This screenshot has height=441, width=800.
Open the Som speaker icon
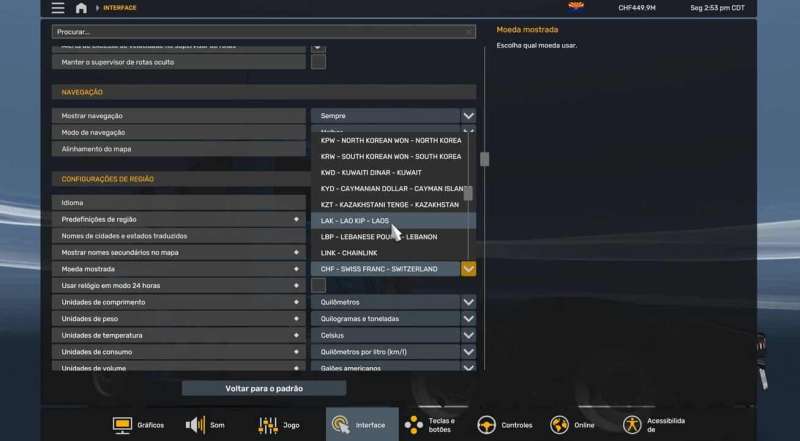tap(195, 425)
